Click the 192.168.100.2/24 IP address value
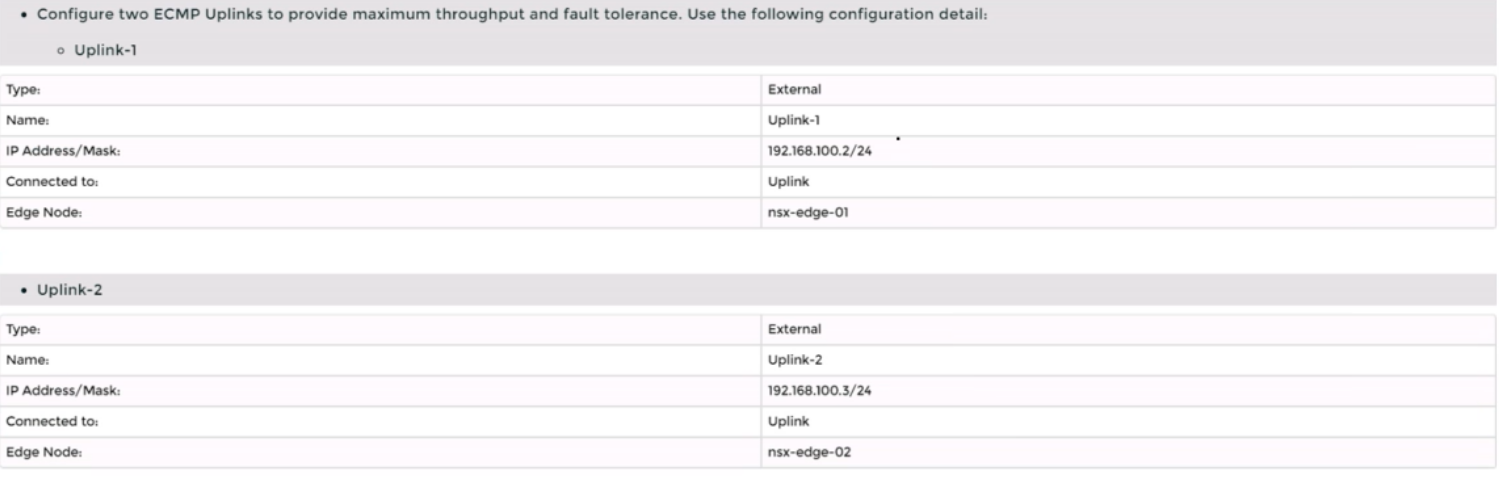The image size is (1502, 477). click(813, 151)
